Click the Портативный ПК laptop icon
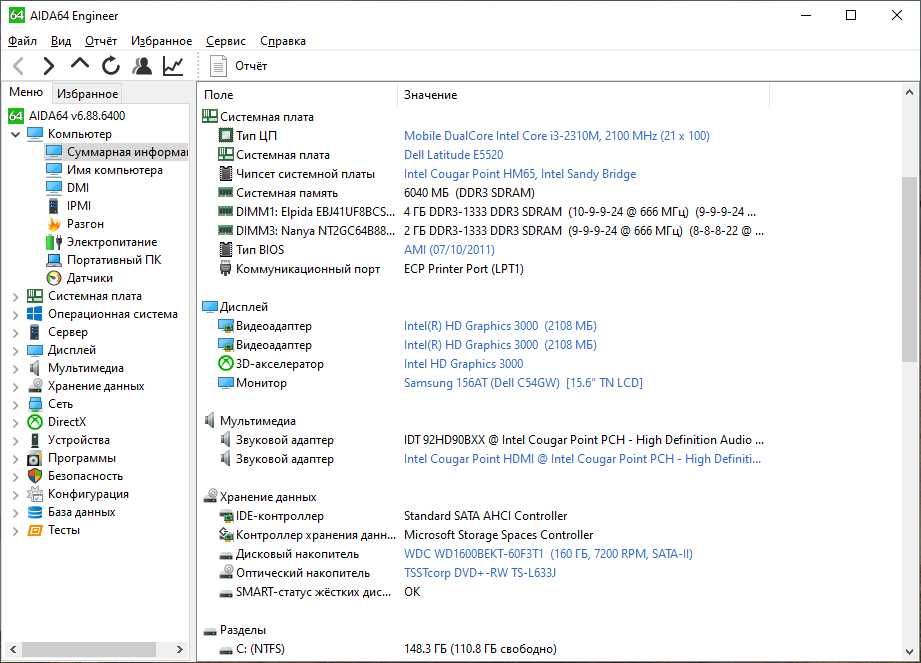Screen dimensions: 921x663 [x=54, y=260]
